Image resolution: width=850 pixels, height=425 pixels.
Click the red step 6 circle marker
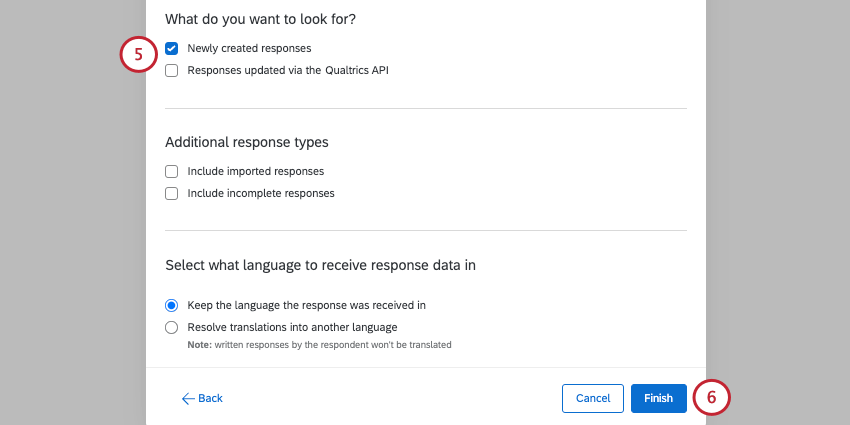711,397
